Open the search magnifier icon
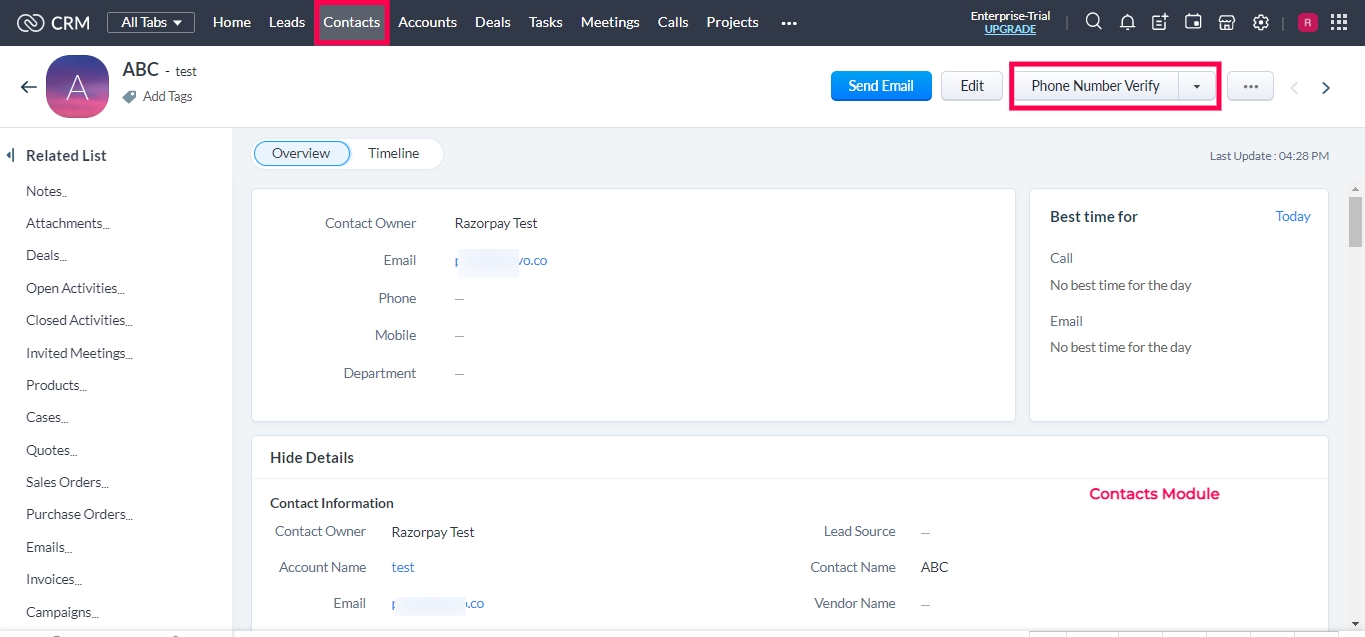The width and height of the screenshot is (1365, 637). [x=1094, y=22]
